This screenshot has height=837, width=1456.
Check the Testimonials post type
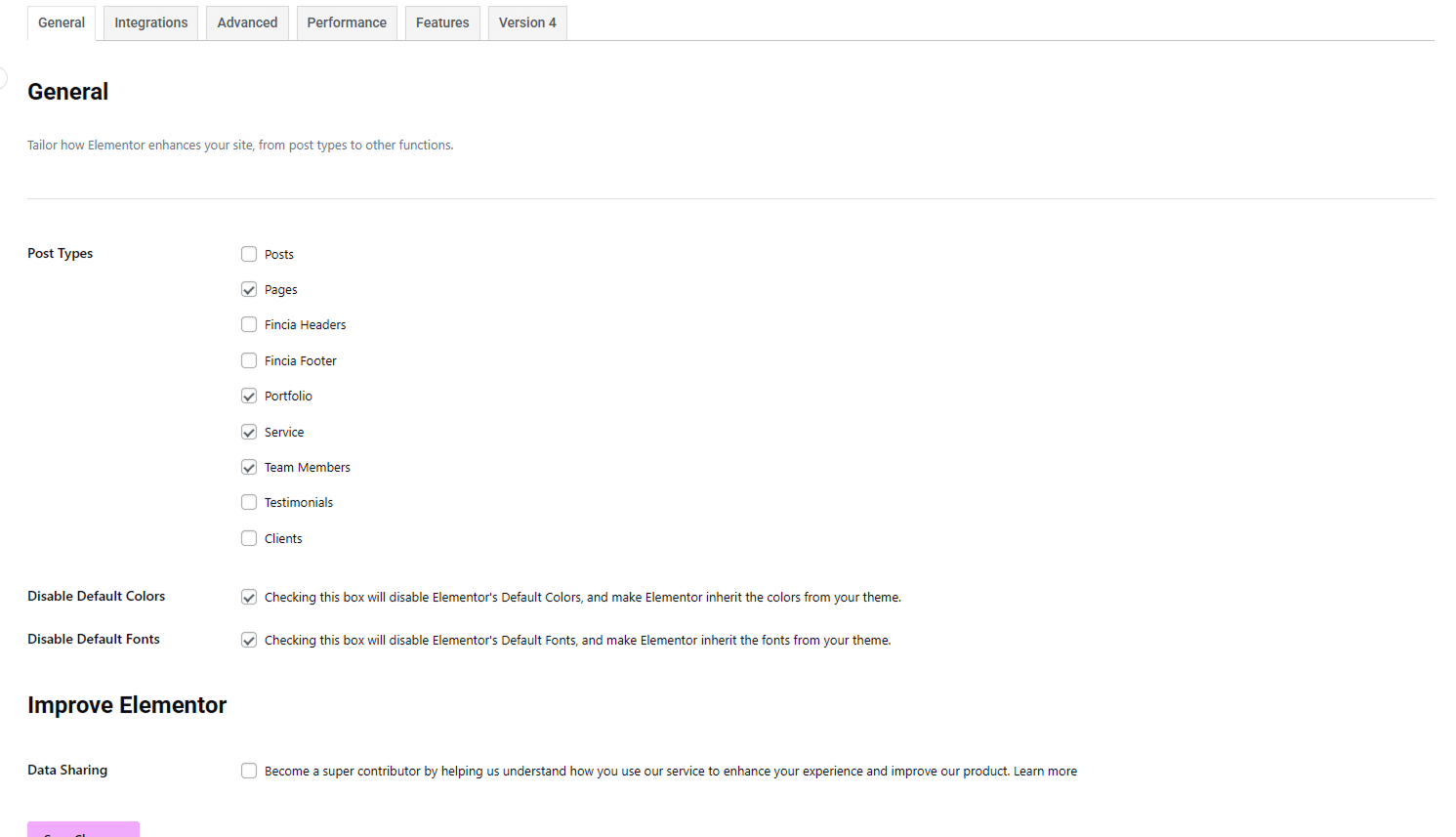click(249, 503)
